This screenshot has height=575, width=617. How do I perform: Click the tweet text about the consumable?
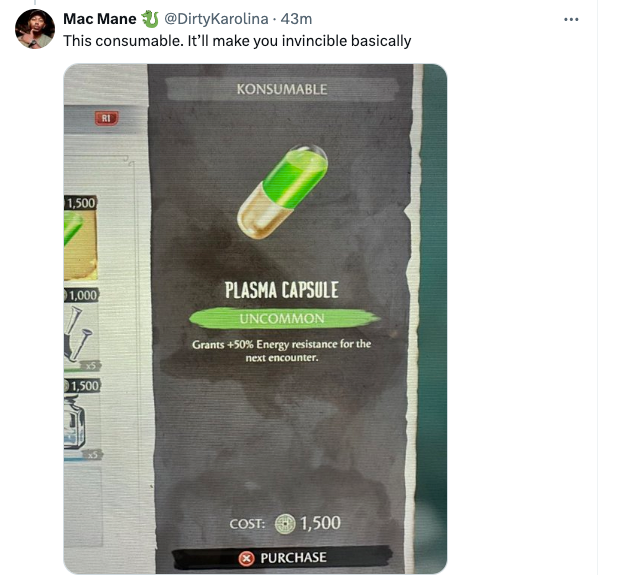pos(237,41)
